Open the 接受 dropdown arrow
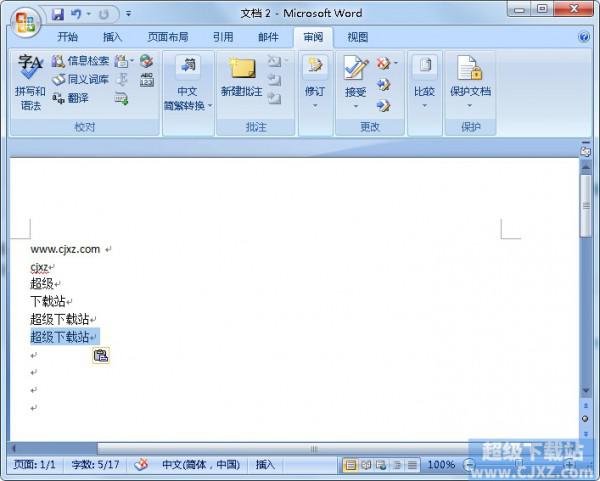The width and height of the screenshot is (600, 481). [356, 106]
